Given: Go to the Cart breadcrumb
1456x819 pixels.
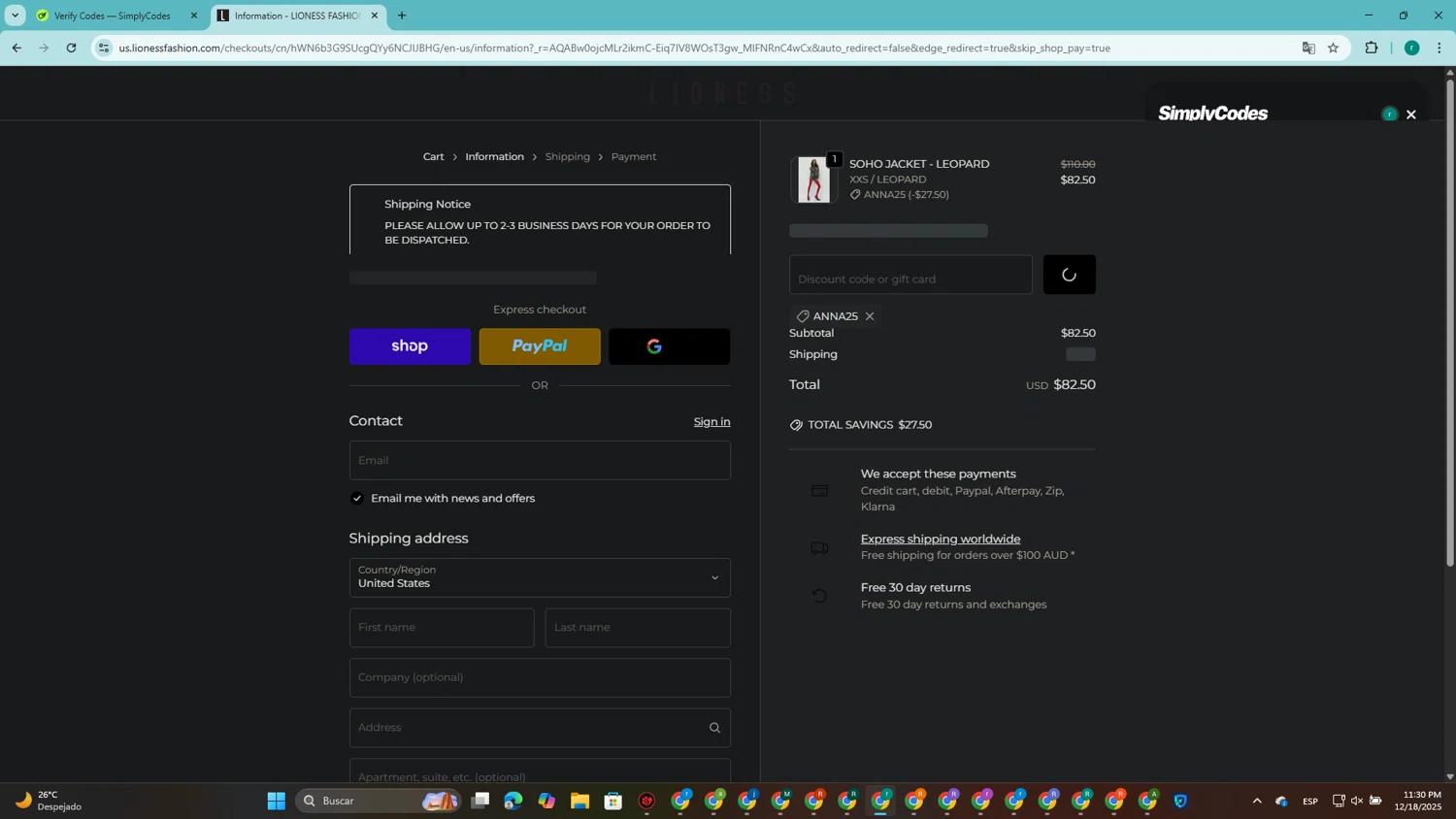Looking at the screenshot, I should [433, 156].
